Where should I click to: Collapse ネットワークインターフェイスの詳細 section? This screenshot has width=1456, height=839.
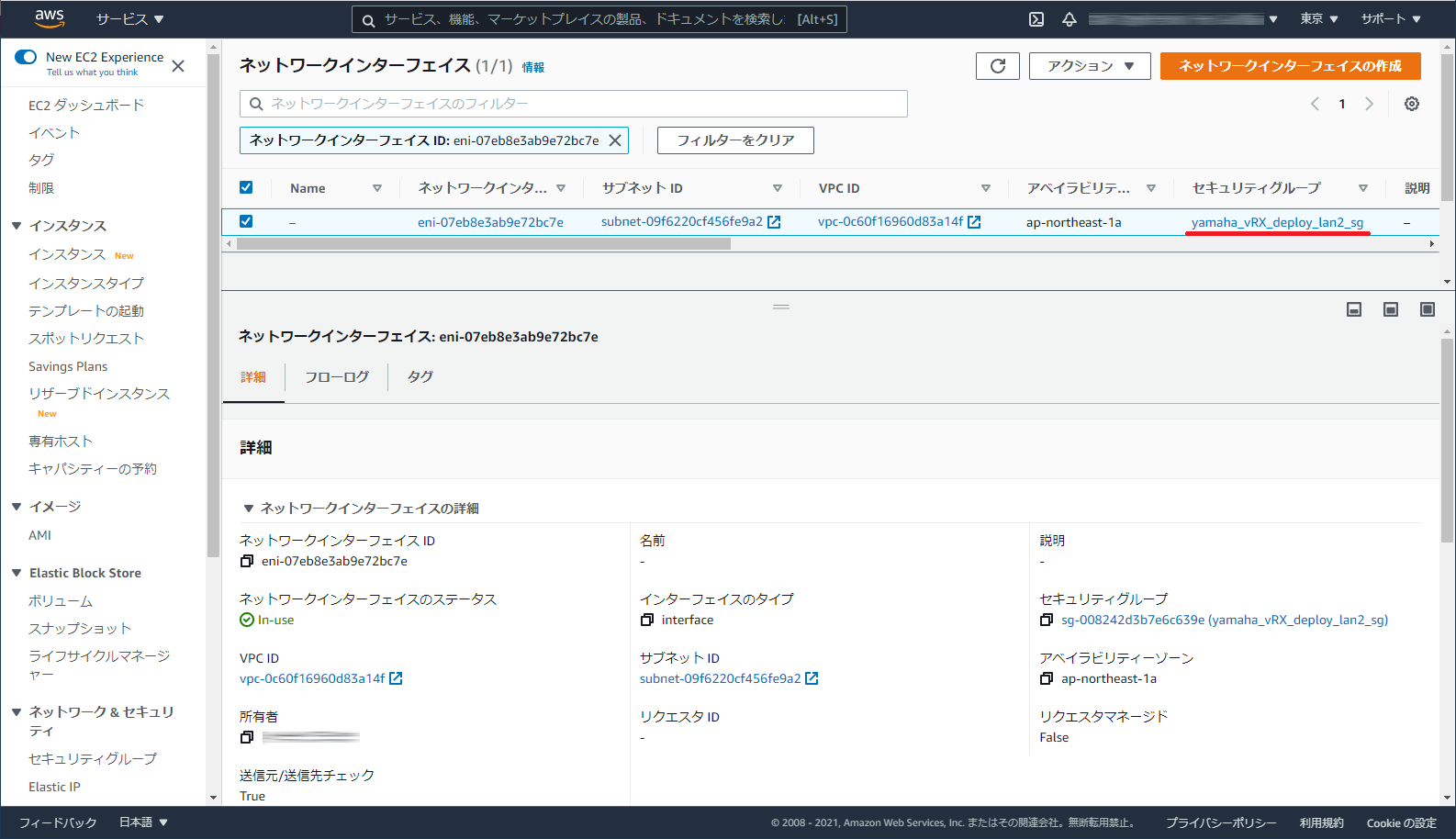click(248, 509)
